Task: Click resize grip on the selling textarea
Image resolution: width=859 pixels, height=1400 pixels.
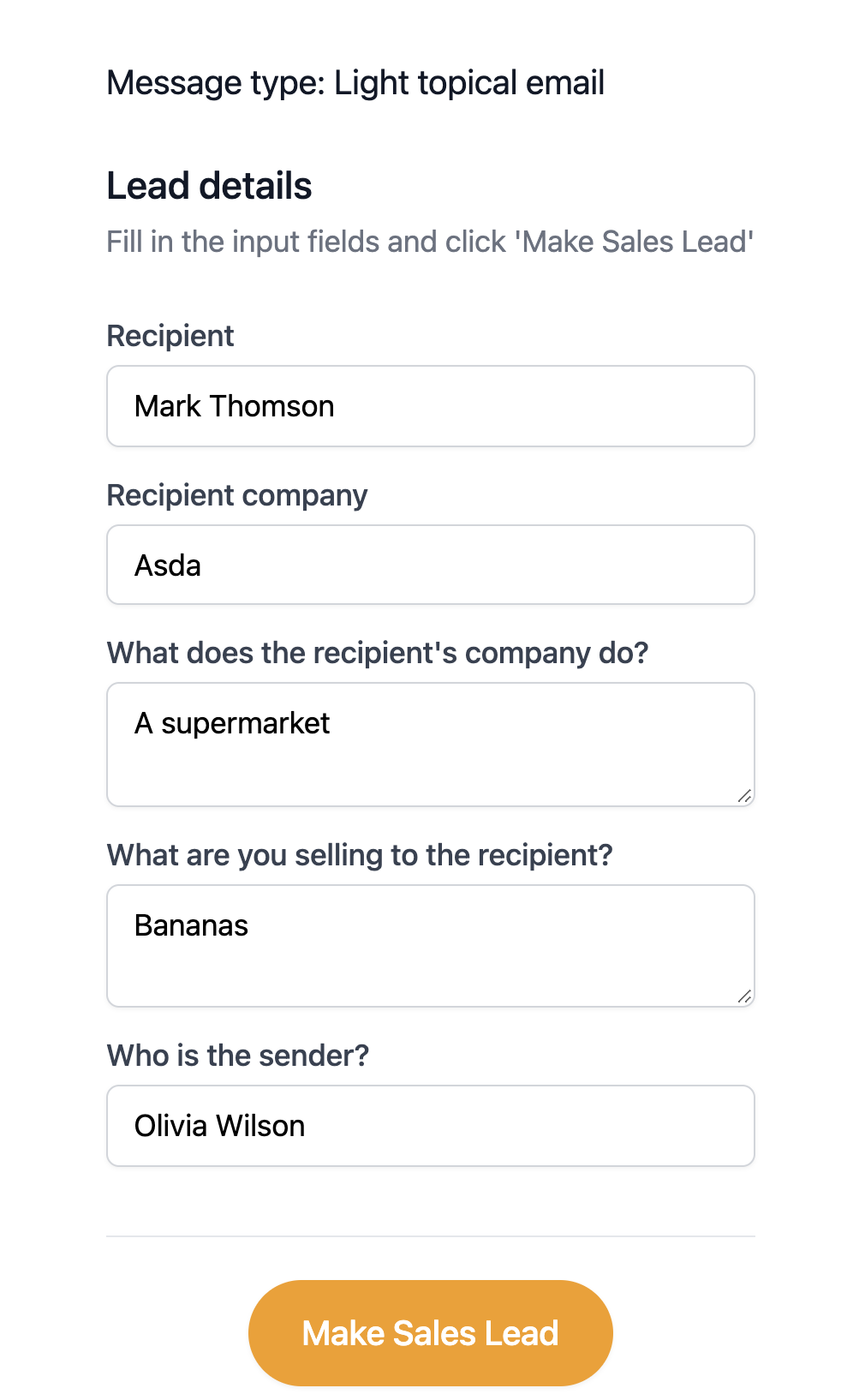Action: coord(744,996)
